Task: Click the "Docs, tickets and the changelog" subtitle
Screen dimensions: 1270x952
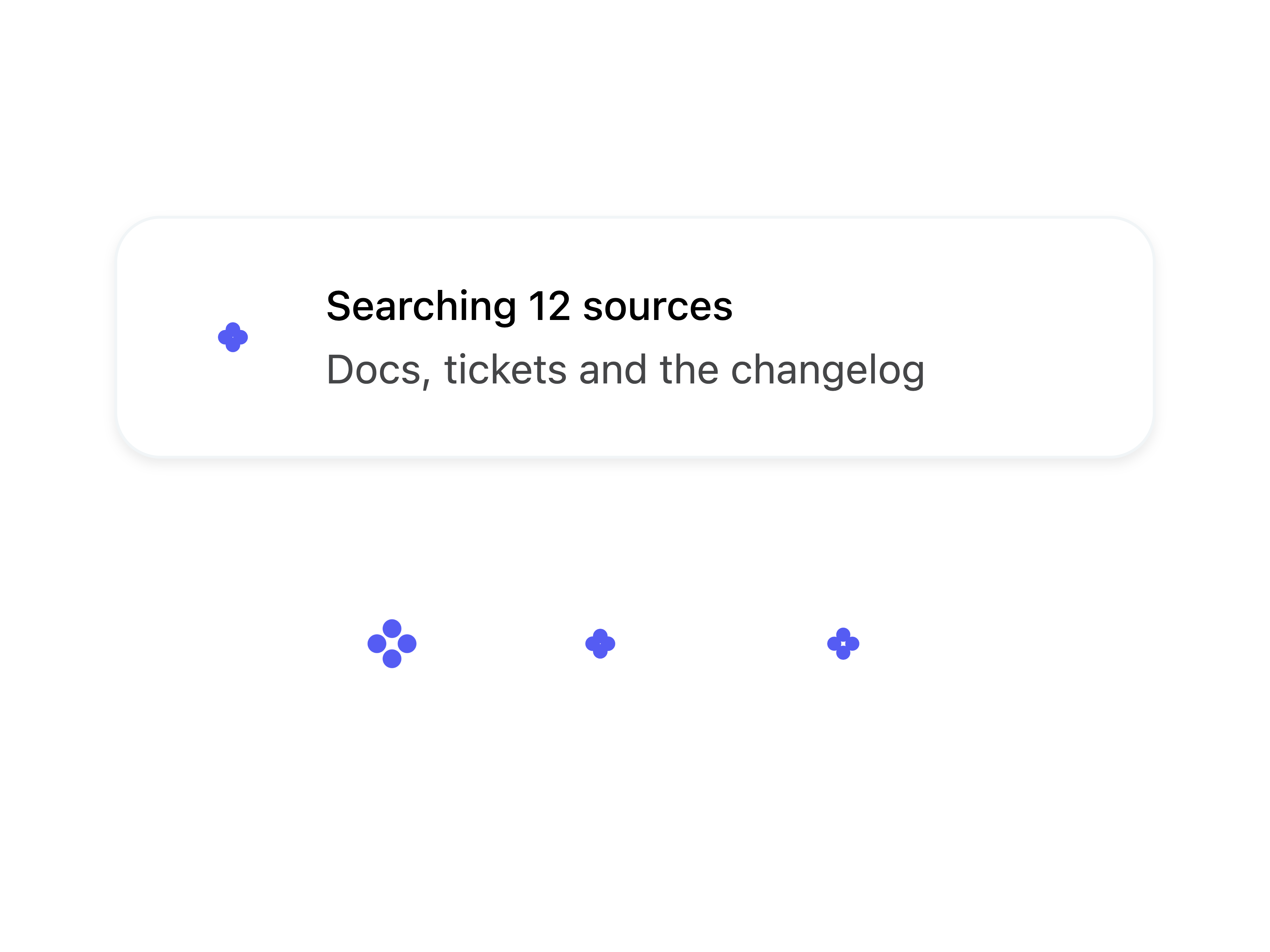Action: coord(625,371)
